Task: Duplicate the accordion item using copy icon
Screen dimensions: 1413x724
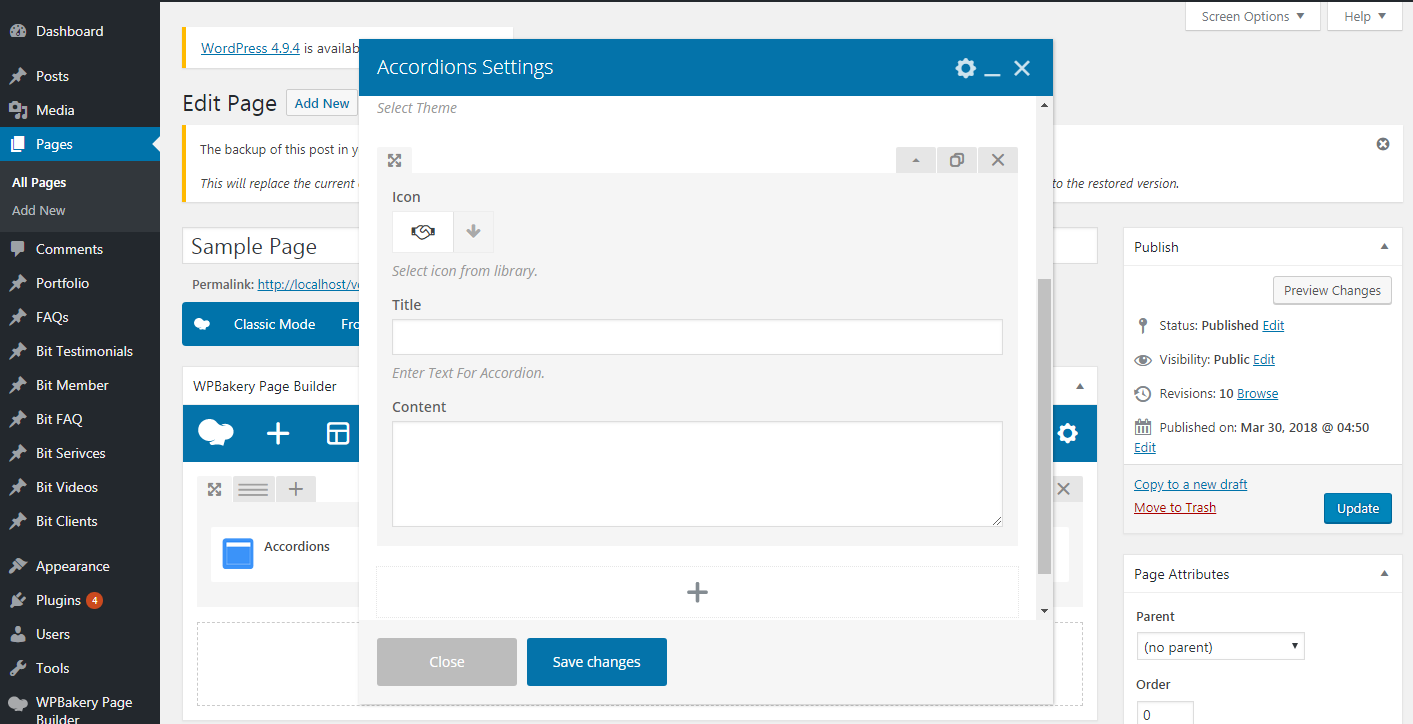Action: pos(957,160)
